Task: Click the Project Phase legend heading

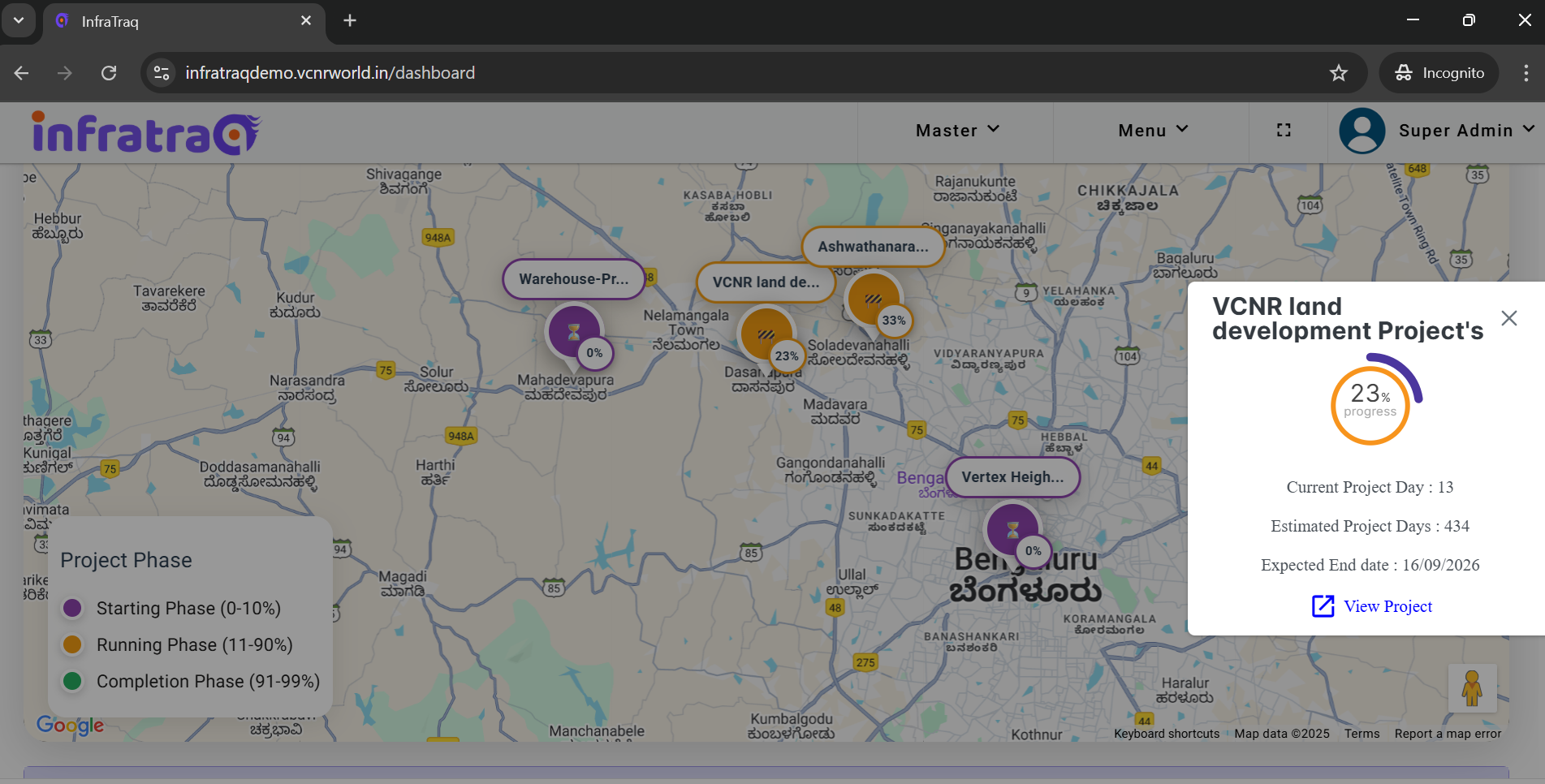Action: 127,560
